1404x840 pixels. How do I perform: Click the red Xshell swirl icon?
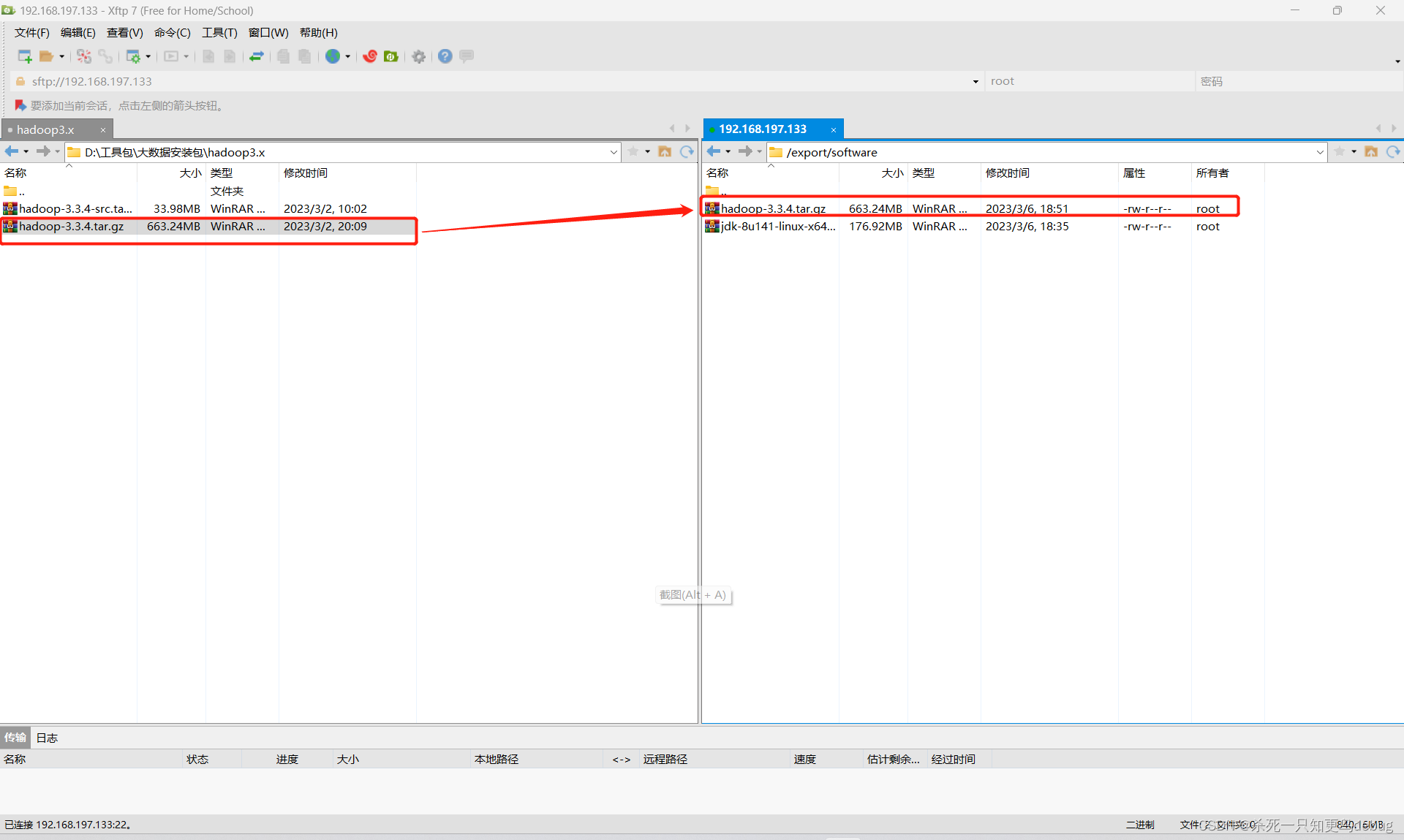click(x=370, y=56)
